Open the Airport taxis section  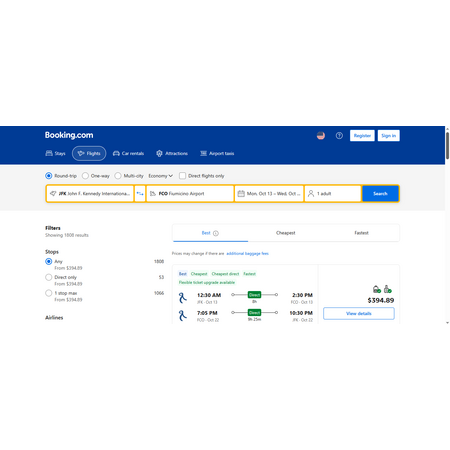pyautogui.click(x=217, y=154)
